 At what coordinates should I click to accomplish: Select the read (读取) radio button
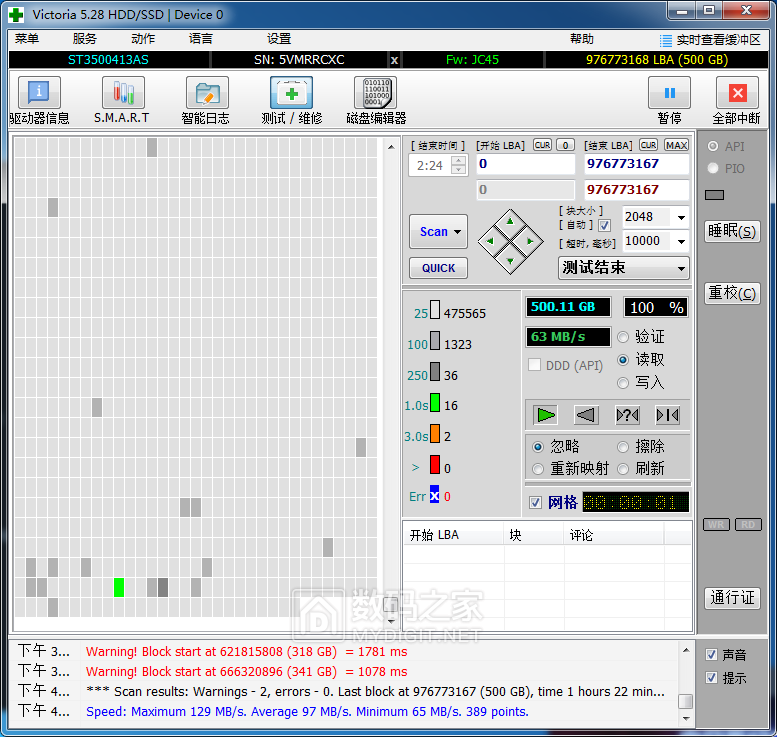tap(623, 360)
